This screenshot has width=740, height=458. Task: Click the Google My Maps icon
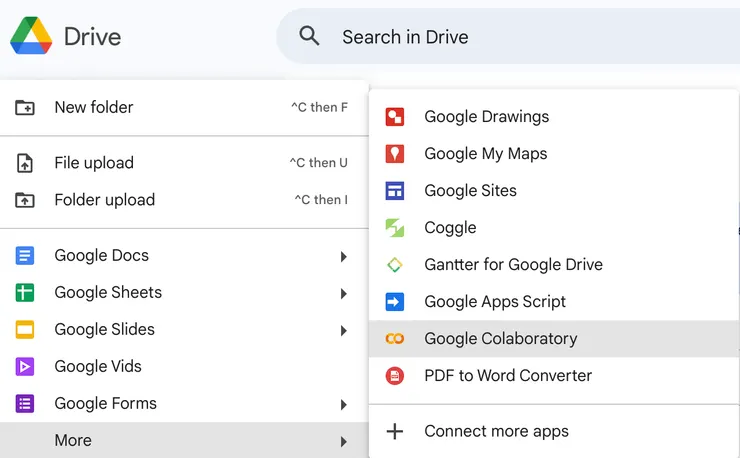click(x=395, y=154)
